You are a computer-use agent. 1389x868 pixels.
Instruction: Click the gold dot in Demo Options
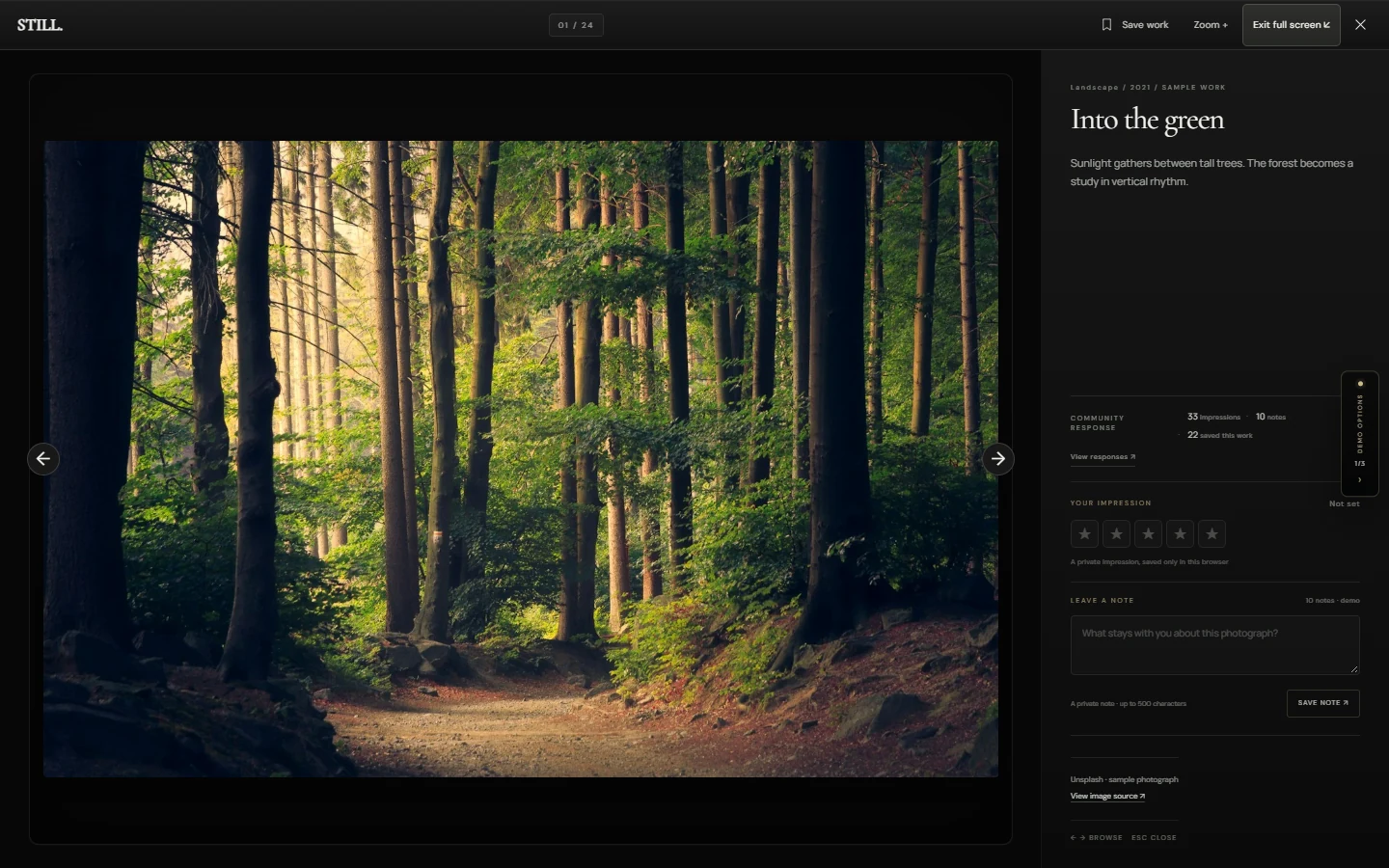click(x=1360, y=384)
